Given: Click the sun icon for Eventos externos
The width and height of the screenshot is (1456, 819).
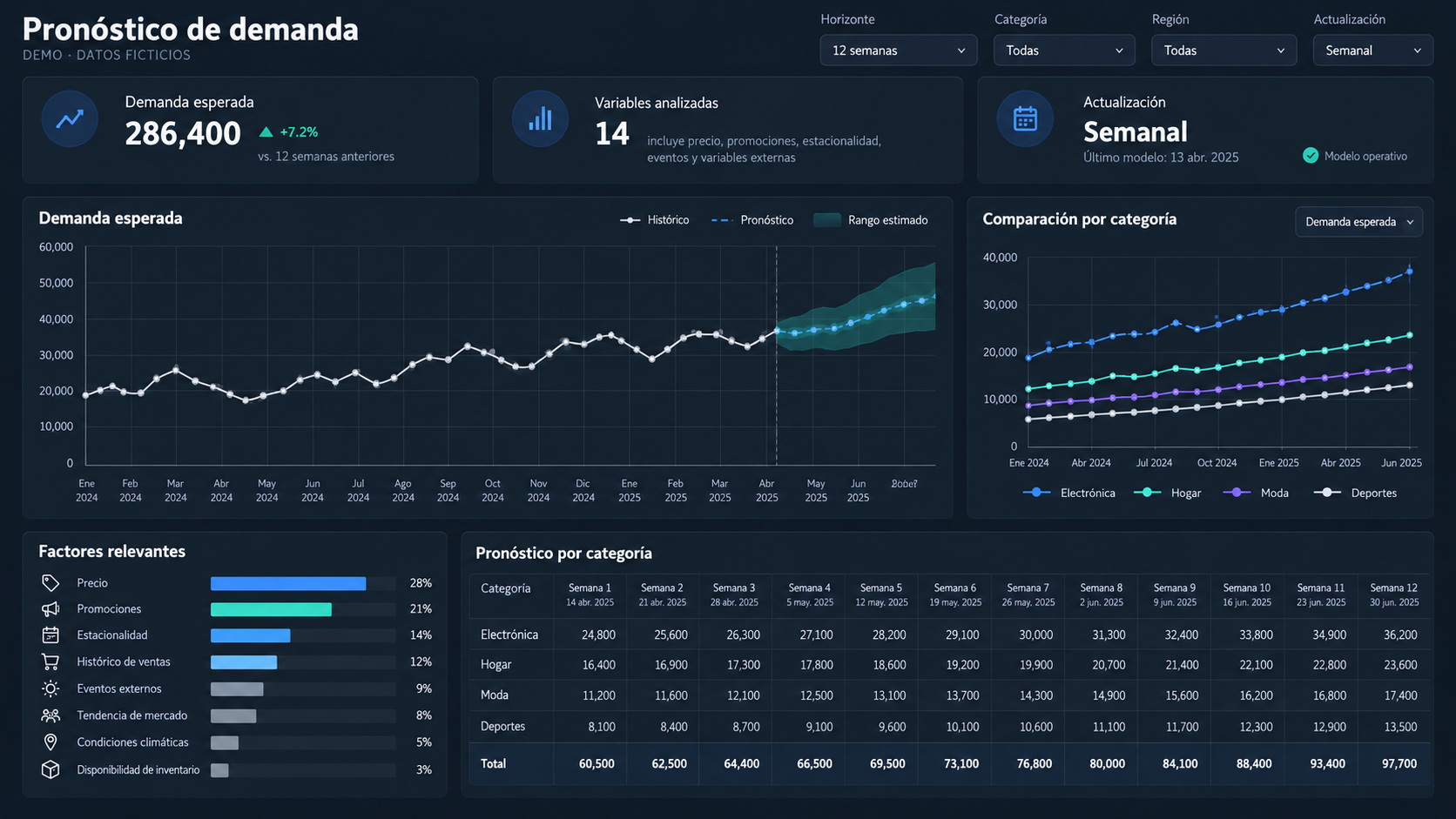Looking at the screenshot, I should coord(51,689).
